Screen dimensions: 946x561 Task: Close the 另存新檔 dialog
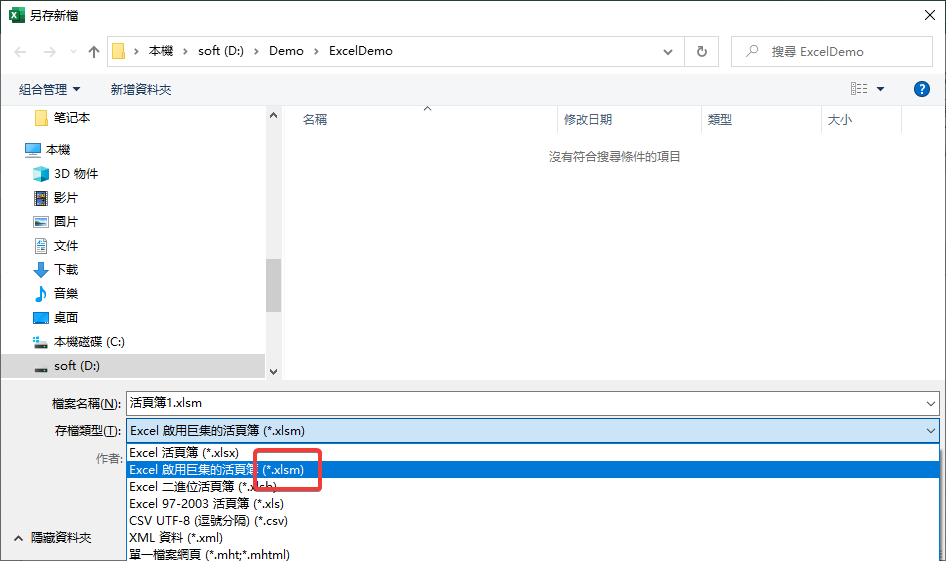pyautogui.click(x=930, y=15)
